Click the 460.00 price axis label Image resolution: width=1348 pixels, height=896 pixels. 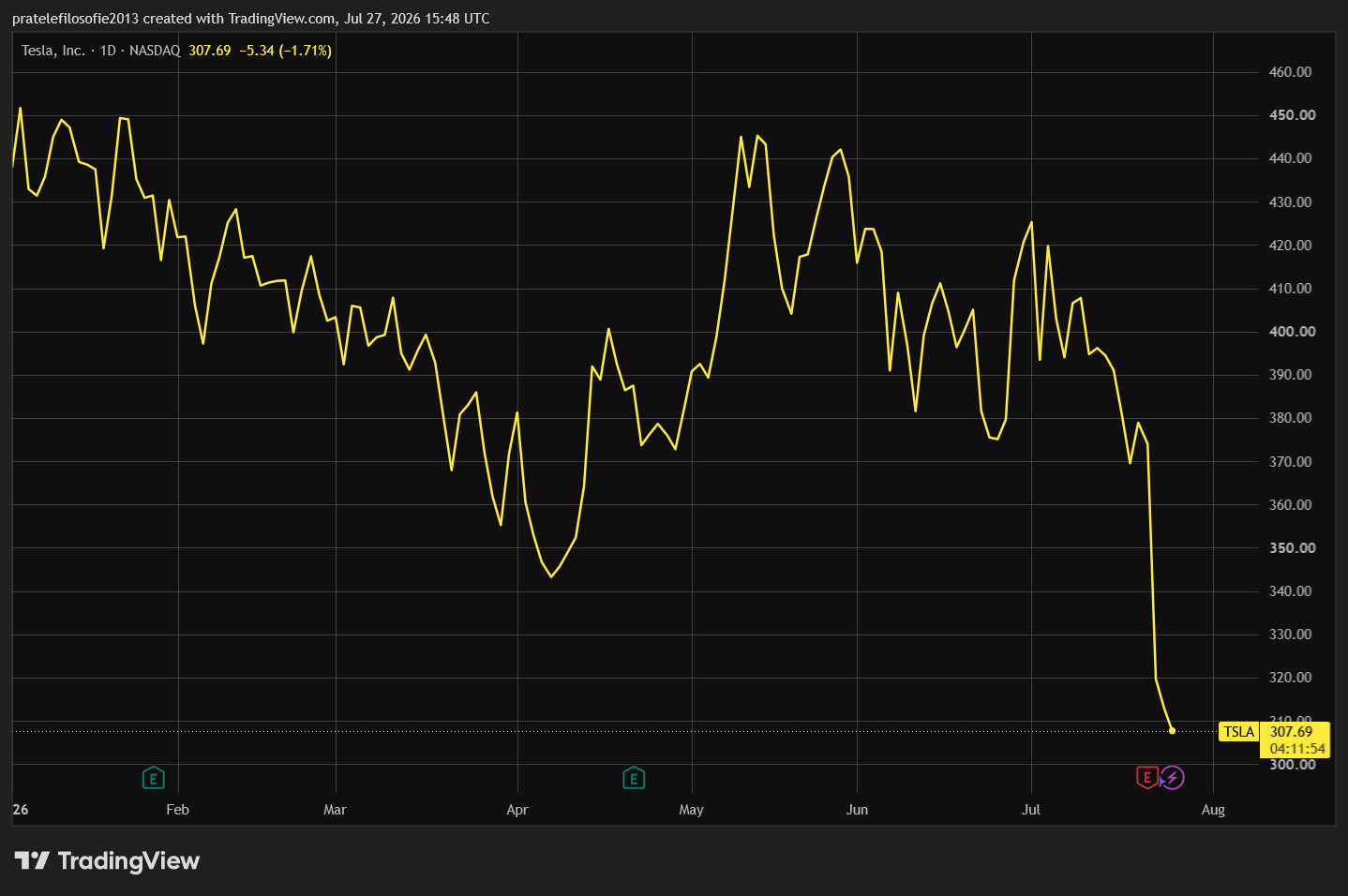[x=1290, y=72]
